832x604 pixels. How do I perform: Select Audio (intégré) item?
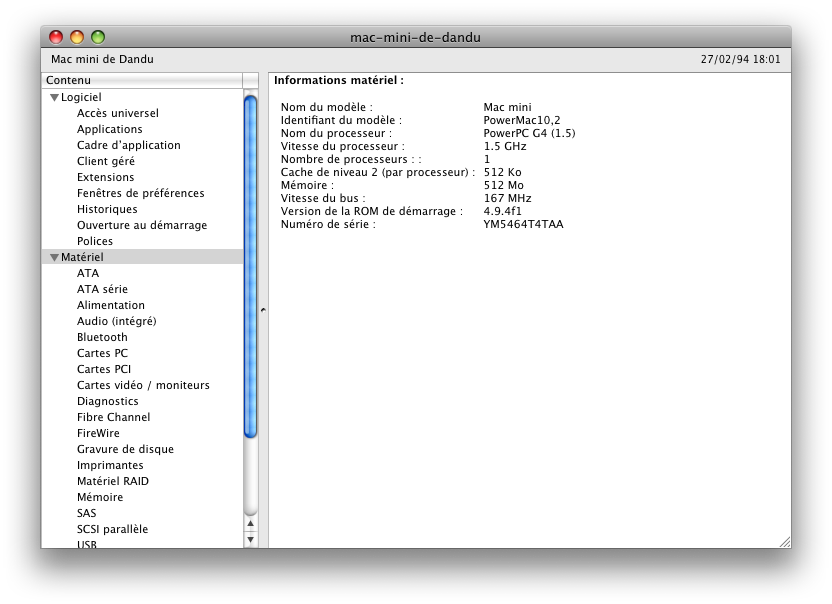(116, 321)
